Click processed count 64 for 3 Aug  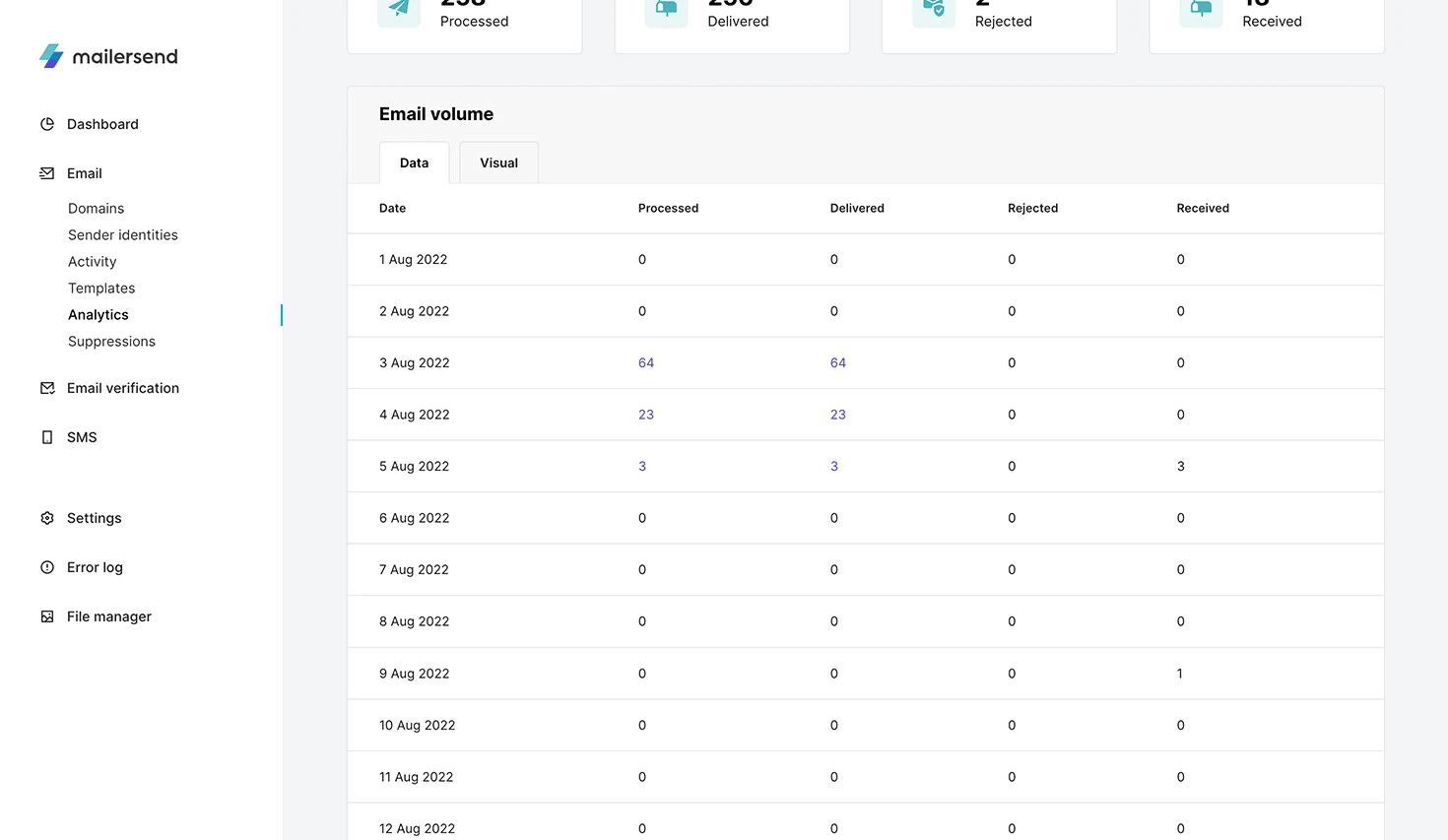[646, 363]
